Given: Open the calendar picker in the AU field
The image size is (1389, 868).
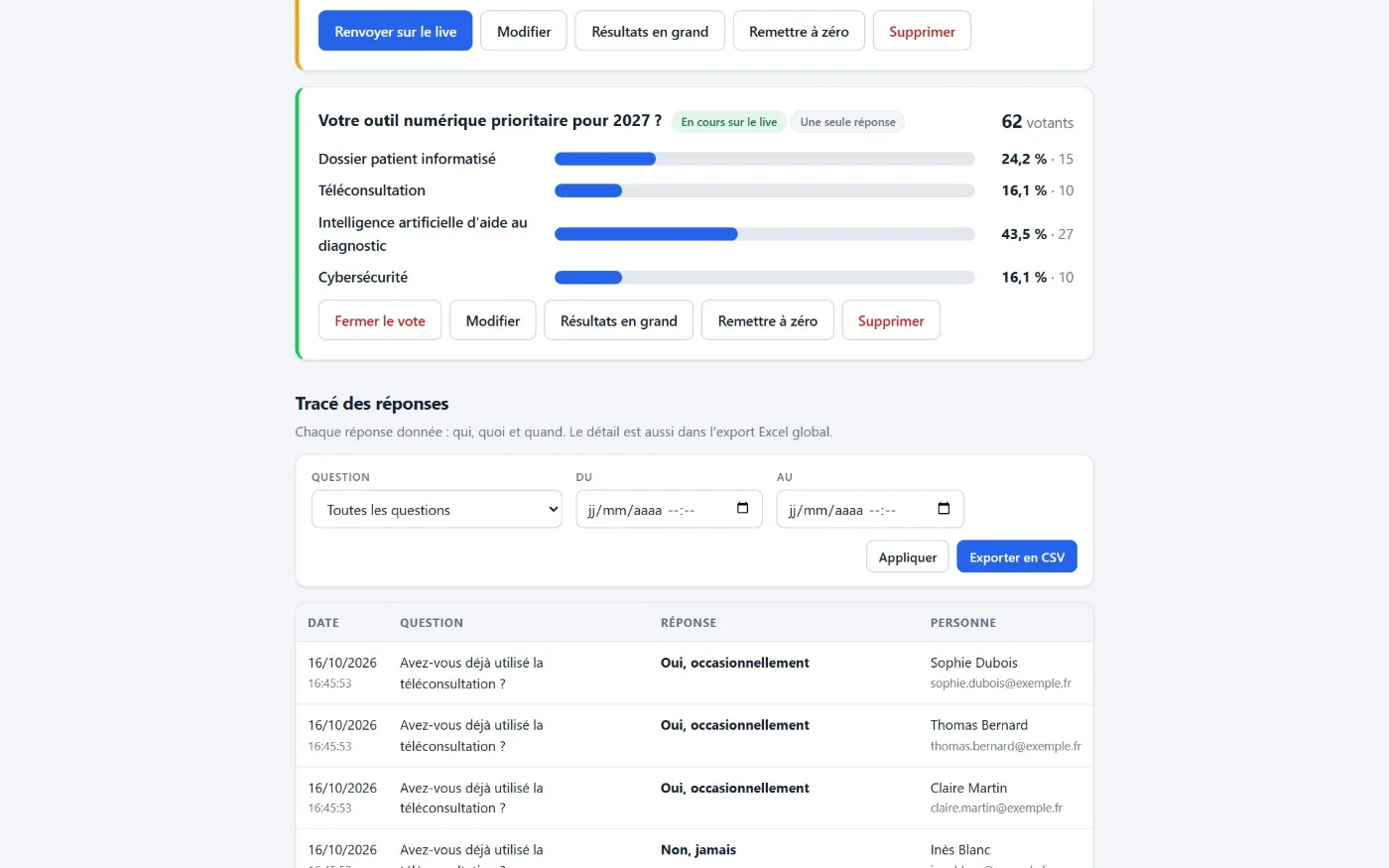Looking at the screenshot, I should click(944, 509).
